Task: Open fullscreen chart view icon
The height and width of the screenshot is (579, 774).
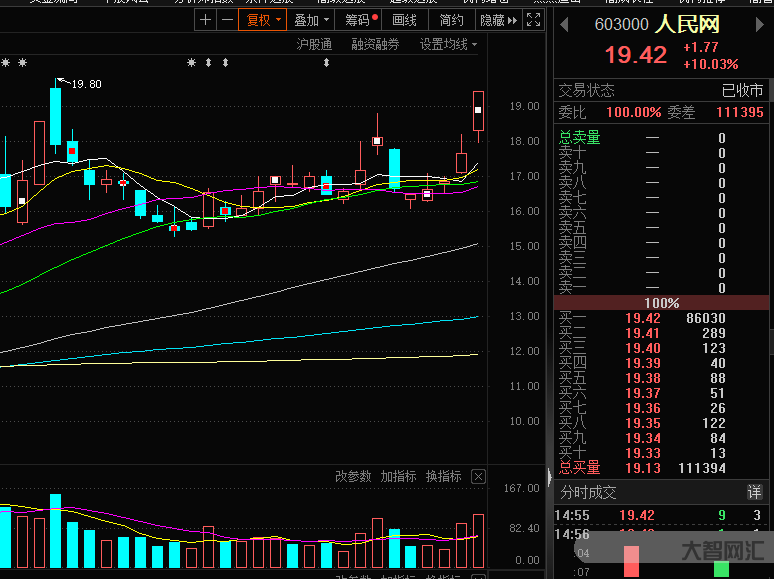Action: coord(534,20)
